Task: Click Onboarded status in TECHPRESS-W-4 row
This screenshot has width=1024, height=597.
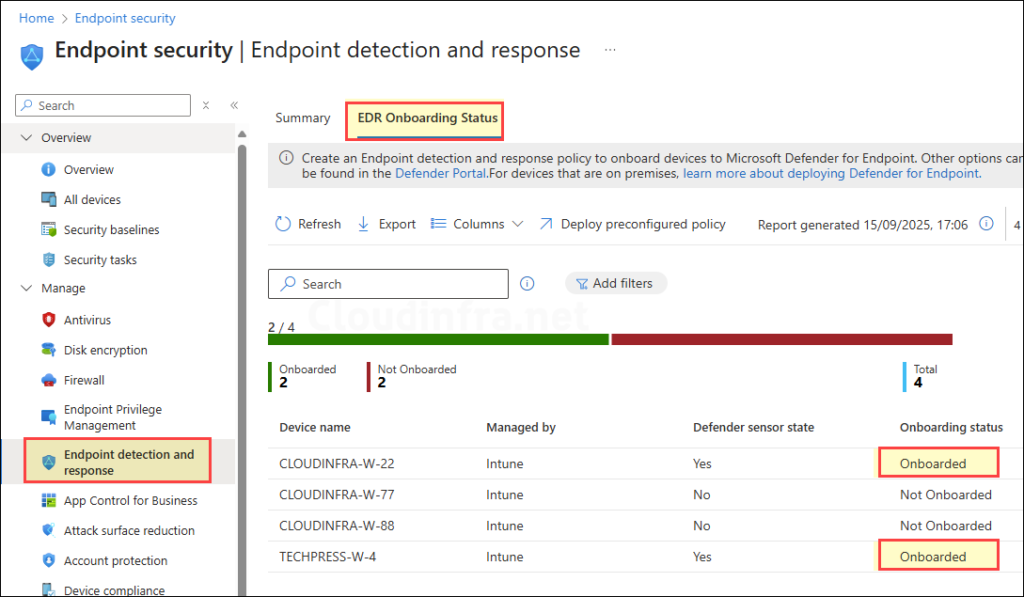Action: [x=933, y=557]
